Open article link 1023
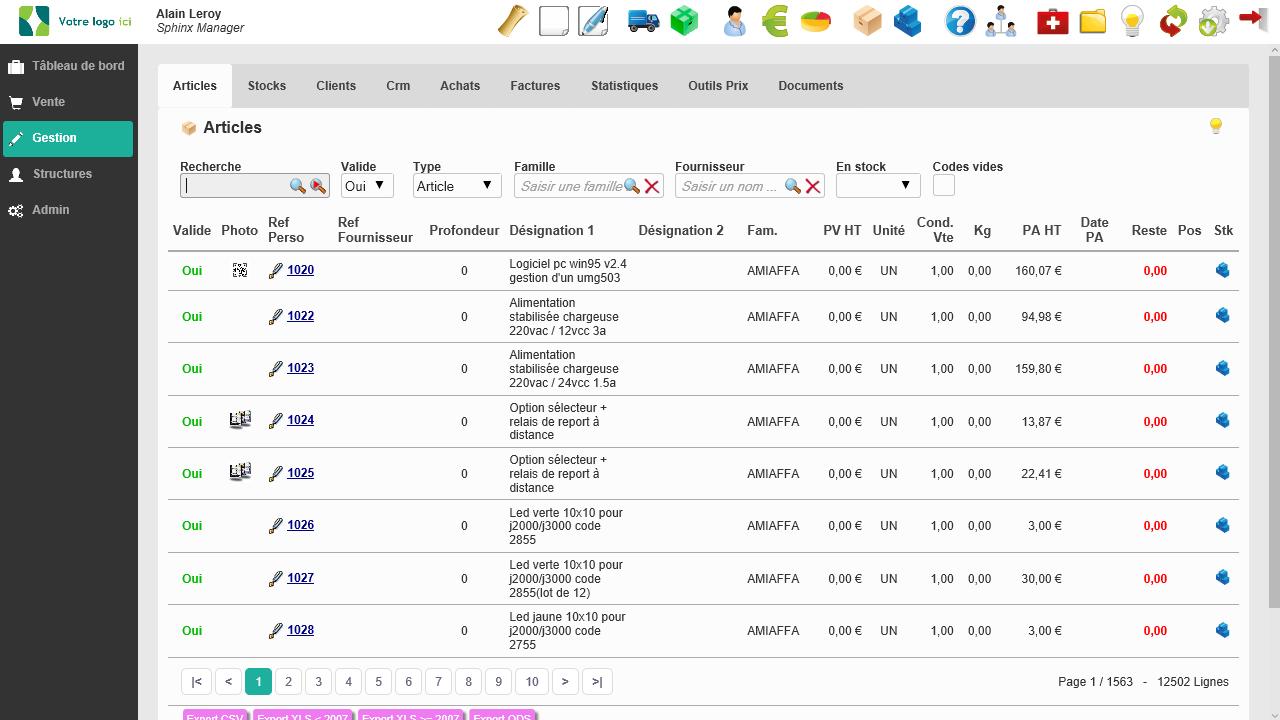The width and height of the screenshot is (1280, 720). 300,368
